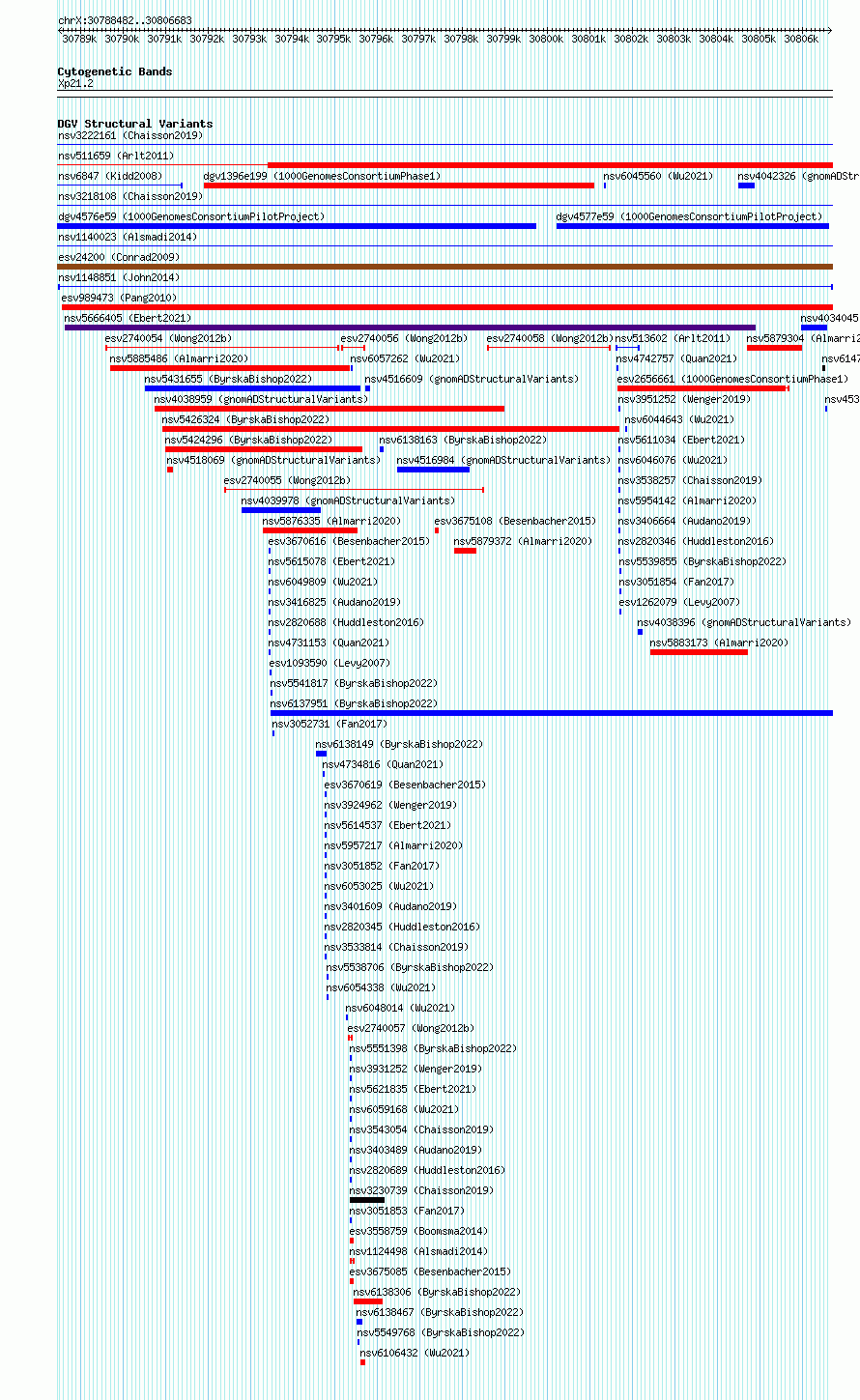The width and height of the screenshot is (860, 1400).
Task: Click the black nsv3230739 (Chaisson2019) bar
Action: 367,1200
